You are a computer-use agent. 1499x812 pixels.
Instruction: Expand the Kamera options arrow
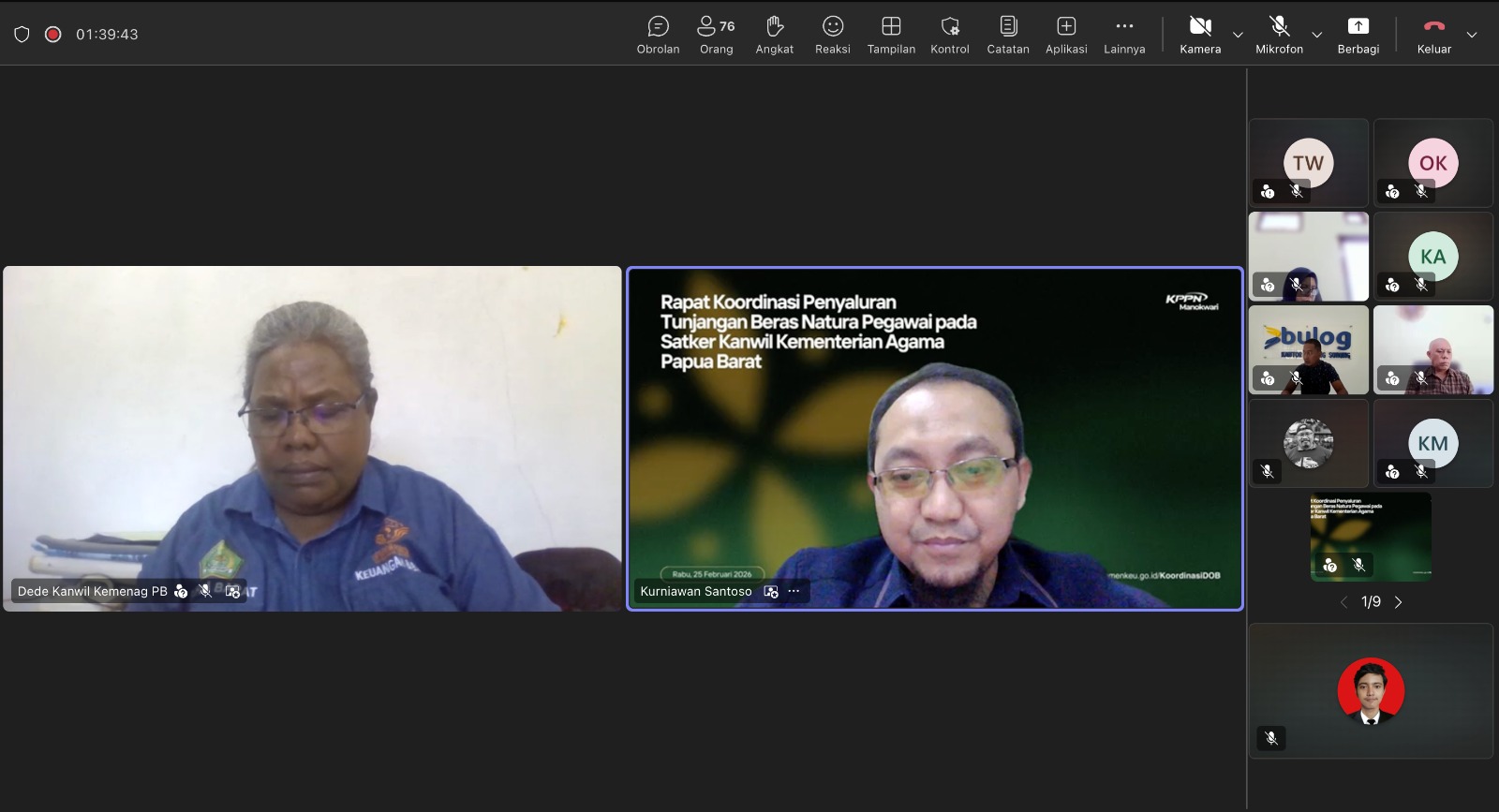1238,35
